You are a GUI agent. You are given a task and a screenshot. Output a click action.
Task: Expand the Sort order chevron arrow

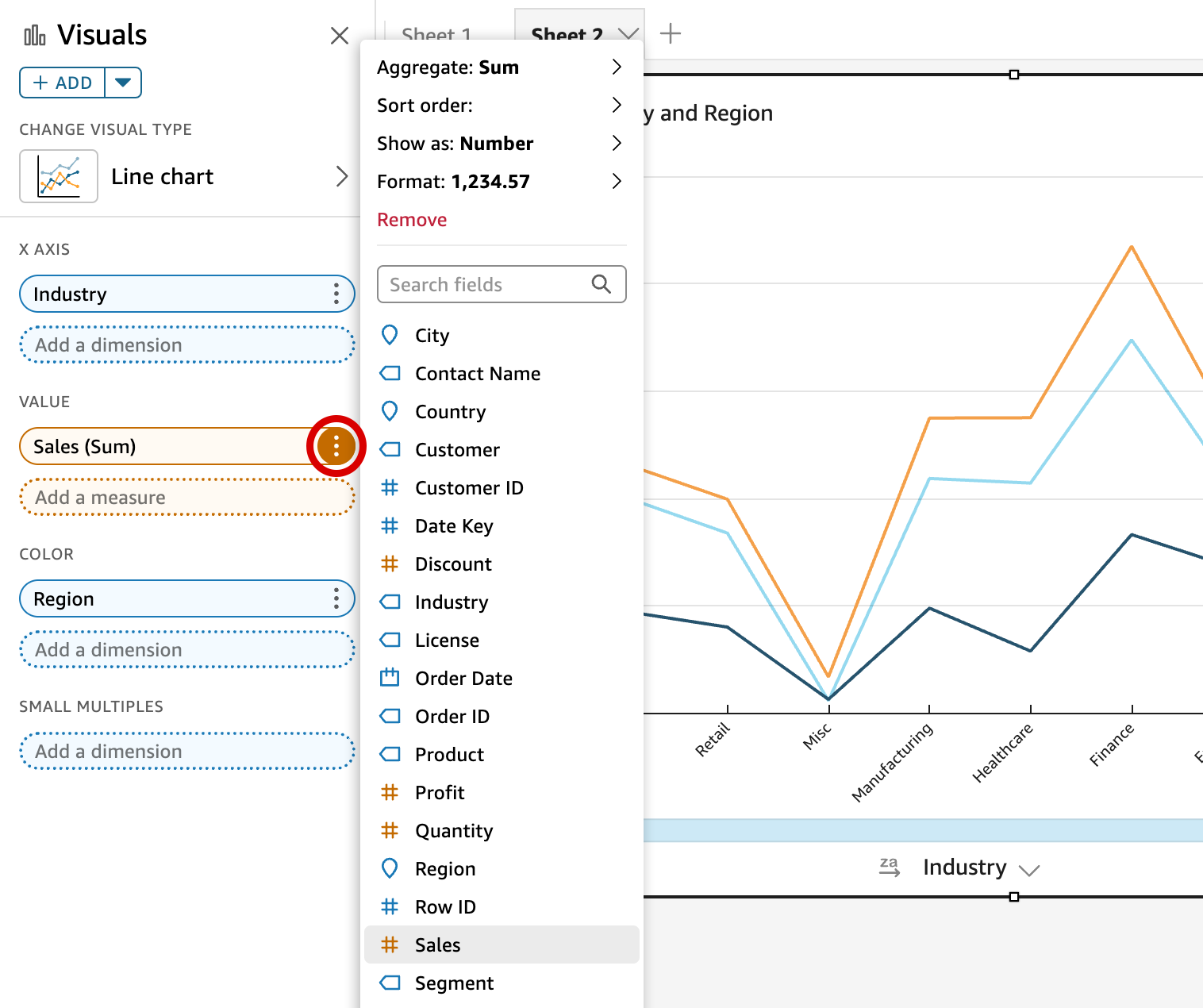[617, 106]
